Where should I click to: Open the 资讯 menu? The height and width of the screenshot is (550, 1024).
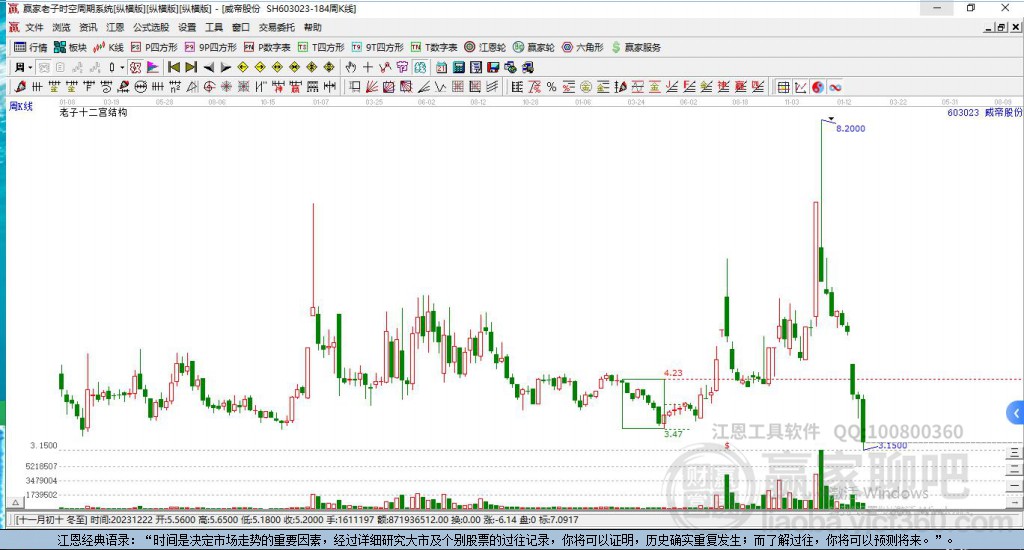(x=88, y=27)
